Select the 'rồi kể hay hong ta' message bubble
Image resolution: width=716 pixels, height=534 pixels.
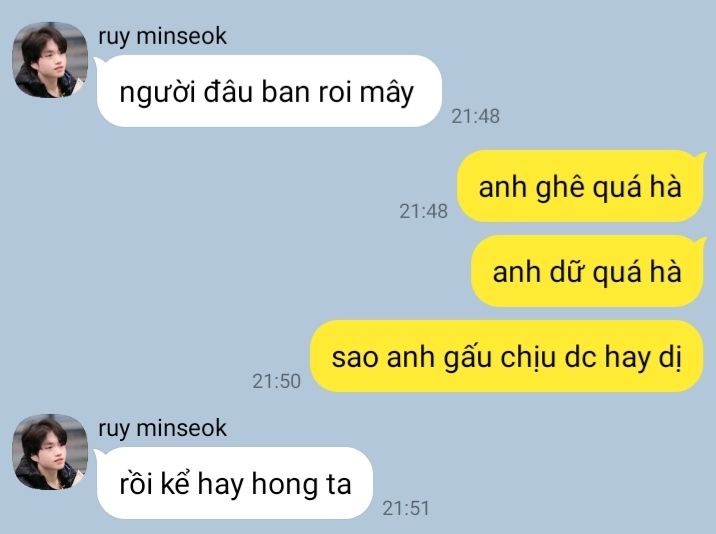(235, 483)
